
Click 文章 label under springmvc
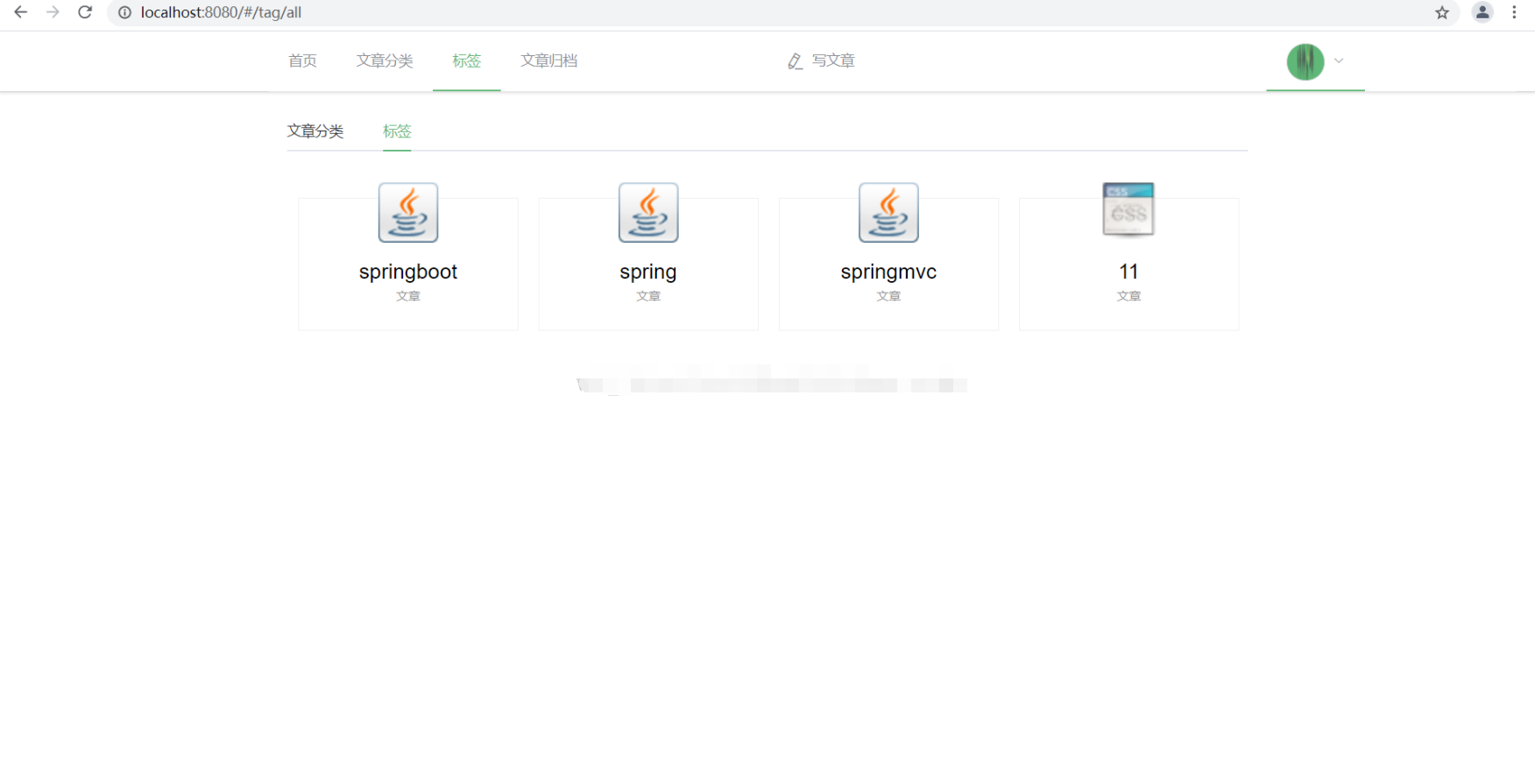point(888,296)
